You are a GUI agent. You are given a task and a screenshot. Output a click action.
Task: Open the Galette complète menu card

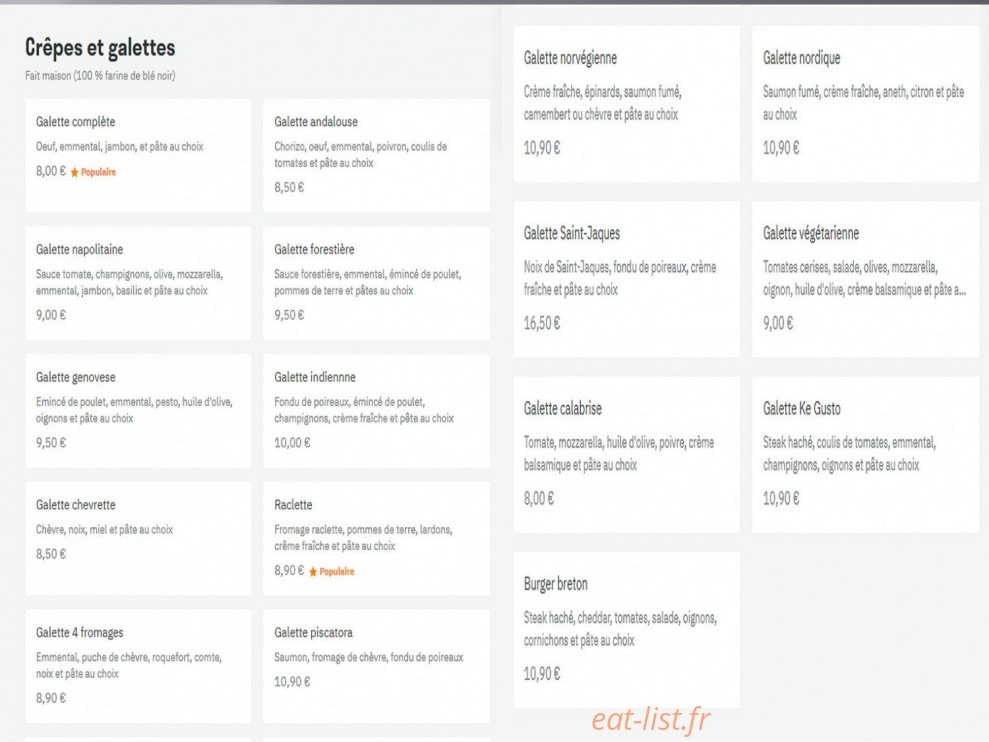tap(138, 155)
